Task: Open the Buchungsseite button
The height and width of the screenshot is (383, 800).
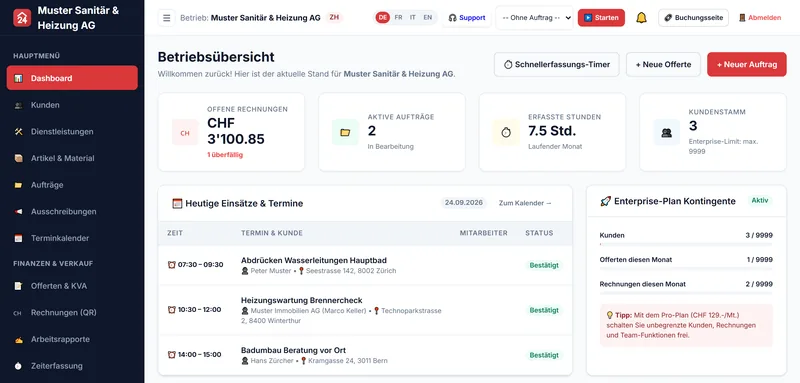Action: pyautogui.click(x=693, y=18)
